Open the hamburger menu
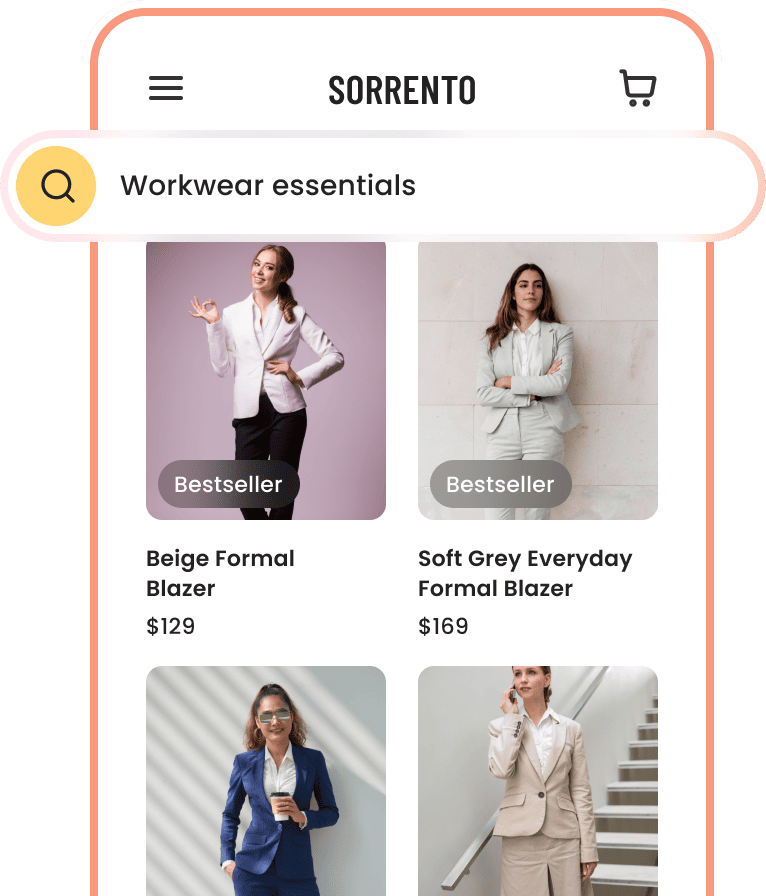 tap(166, 88)
